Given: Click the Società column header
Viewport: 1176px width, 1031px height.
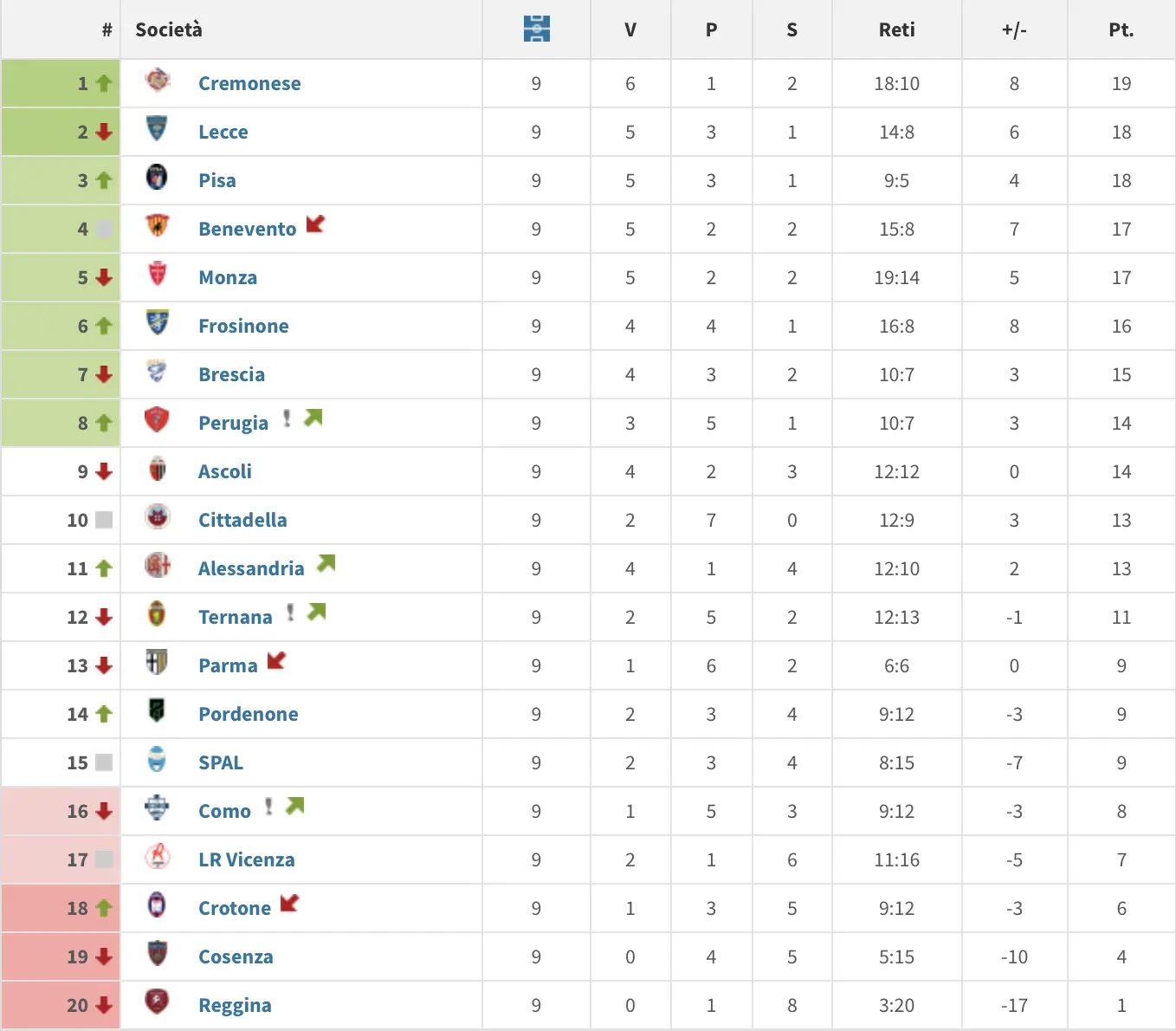Looking at the screenshot, I should 169,29.
